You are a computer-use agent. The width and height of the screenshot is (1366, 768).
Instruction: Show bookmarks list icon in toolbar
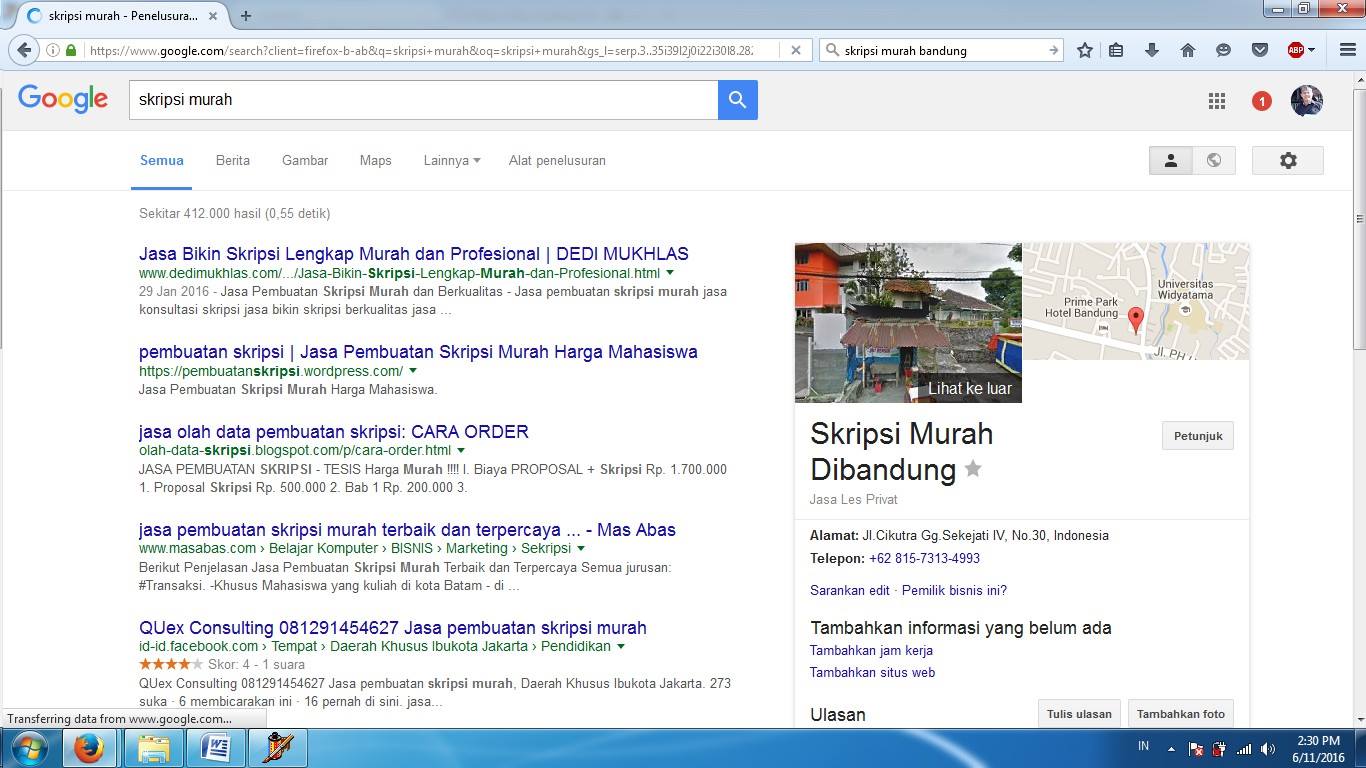(1117, 50)
